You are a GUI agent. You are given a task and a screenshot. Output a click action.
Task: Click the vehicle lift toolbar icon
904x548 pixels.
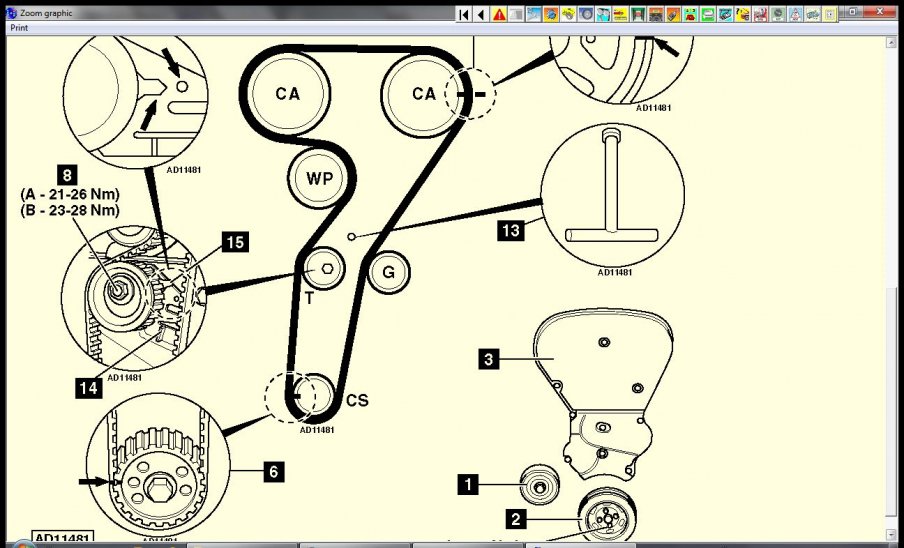pyautogui.click(x=637, y=14)
